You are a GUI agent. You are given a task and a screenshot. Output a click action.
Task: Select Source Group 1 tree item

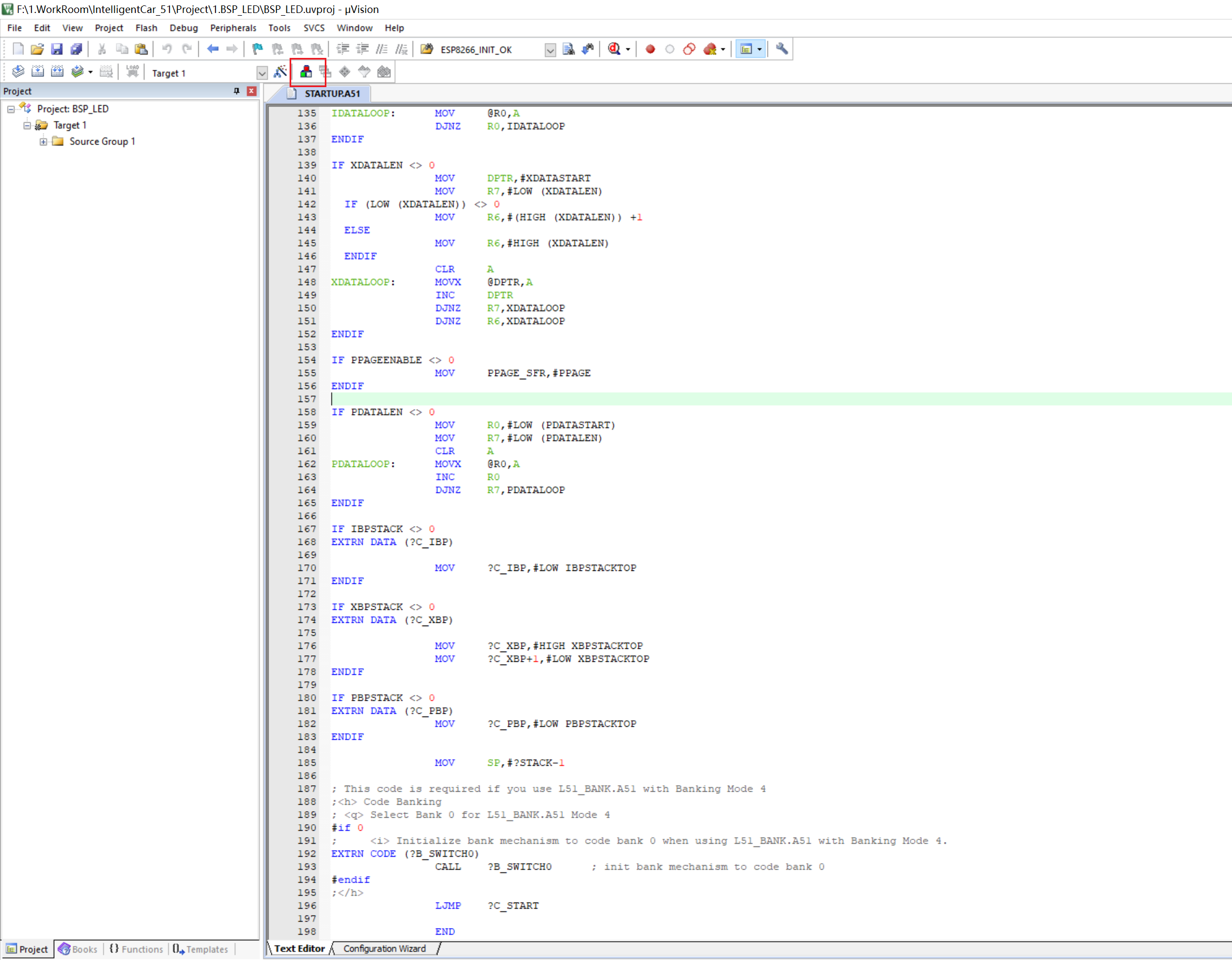102,142
